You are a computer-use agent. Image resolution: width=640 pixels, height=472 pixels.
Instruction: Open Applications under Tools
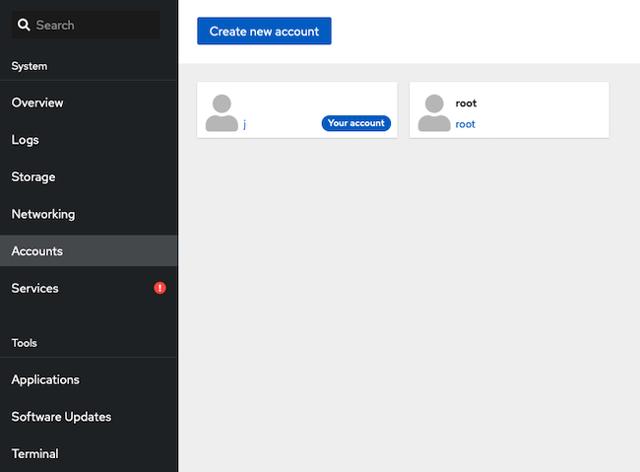tap(45, 380)
